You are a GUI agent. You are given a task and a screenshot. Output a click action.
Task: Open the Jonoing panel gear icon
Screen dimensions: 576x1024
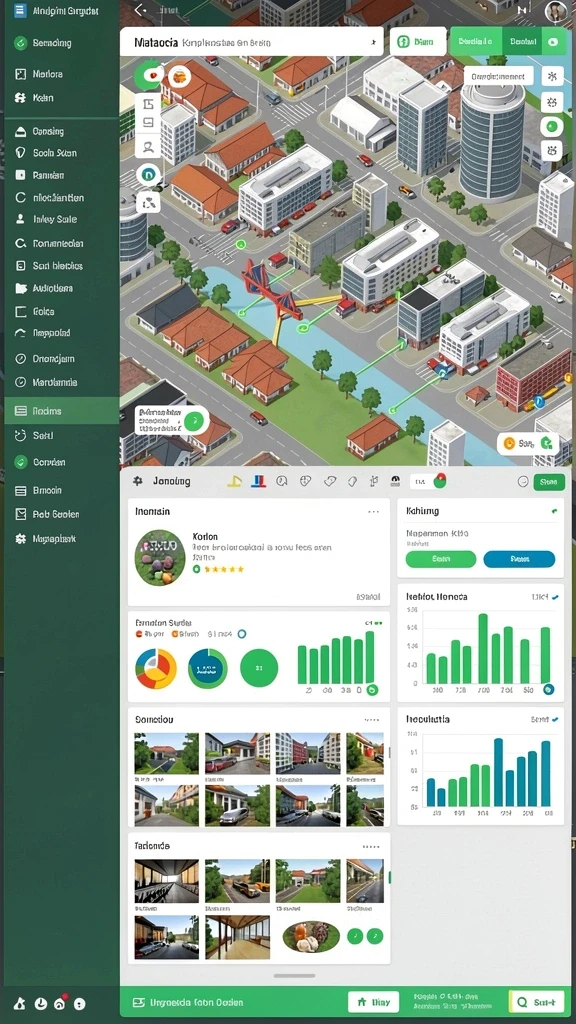click(x=138, y=481)
